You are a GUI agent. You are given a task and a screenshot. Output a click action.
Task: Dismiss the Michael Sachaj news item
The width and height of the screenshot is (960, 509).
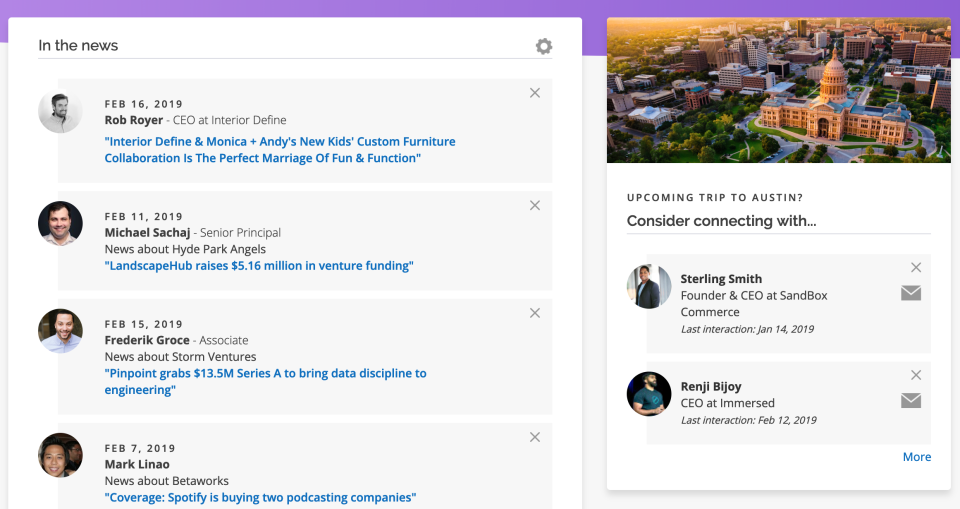coord(535,205)
